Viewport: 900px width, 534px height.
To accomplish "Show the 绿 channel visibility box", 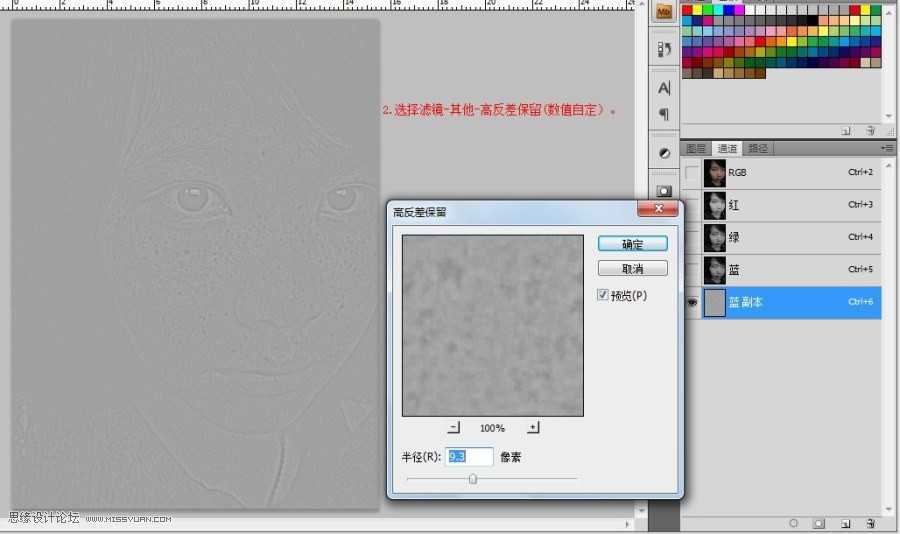I will click(692, 237).
